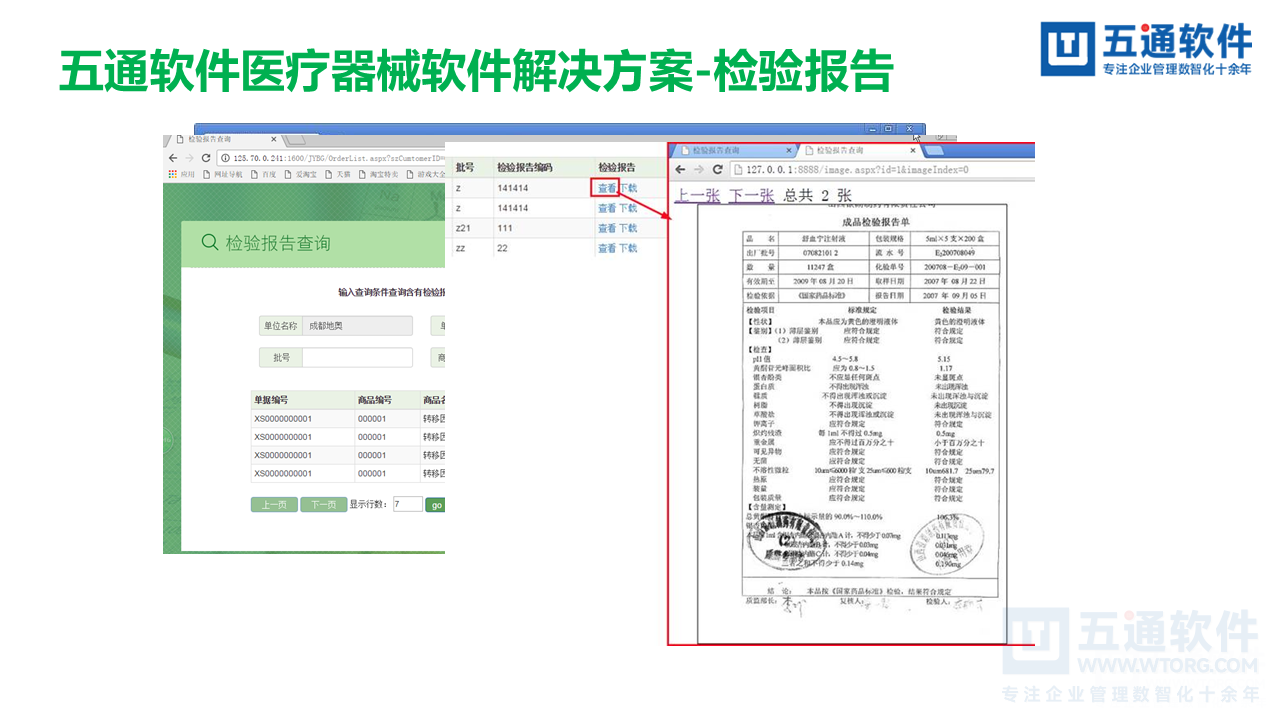Click the page icon in the right address bar
Image resolution: width=1280 pixels, height=720 pixels.
click(739, 169)
